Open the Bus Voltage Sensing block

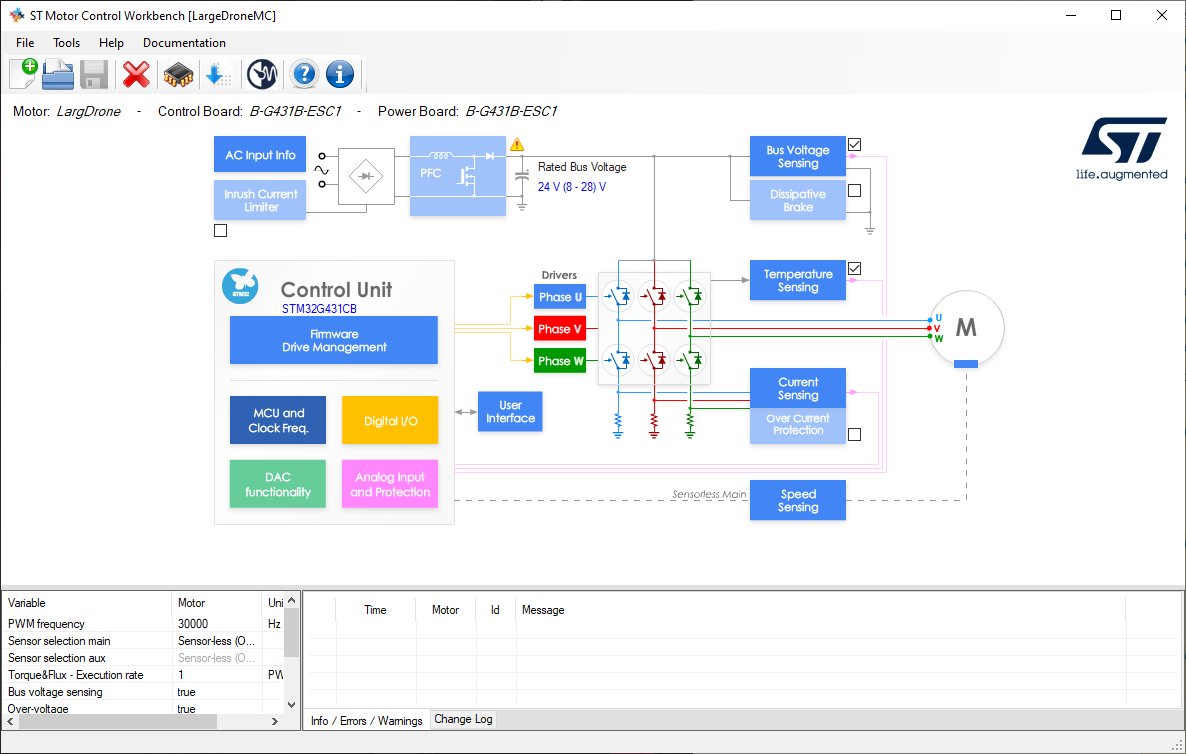[798, 157]
